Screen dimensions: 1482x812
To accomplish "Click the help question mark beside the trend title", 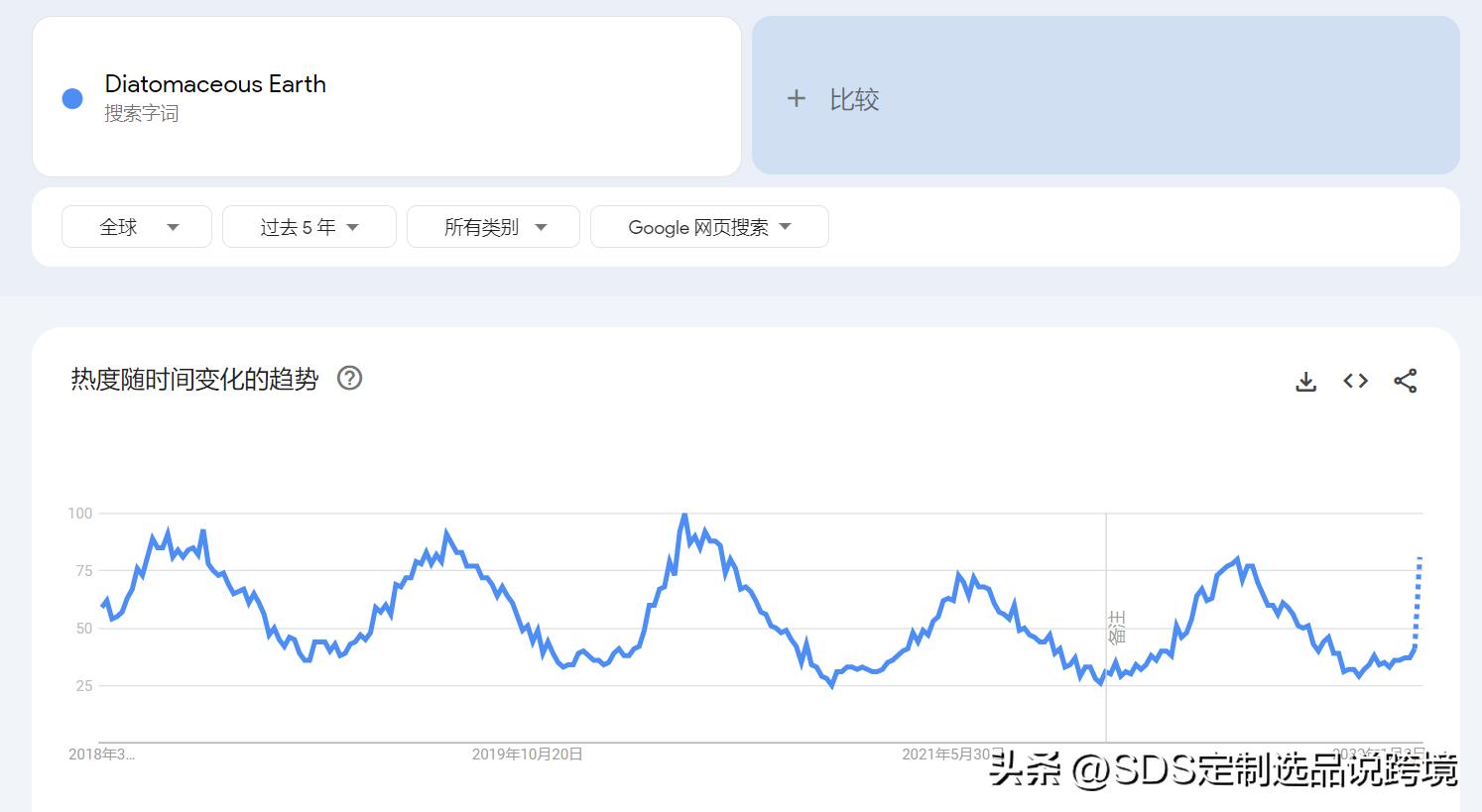I will 349,379.
